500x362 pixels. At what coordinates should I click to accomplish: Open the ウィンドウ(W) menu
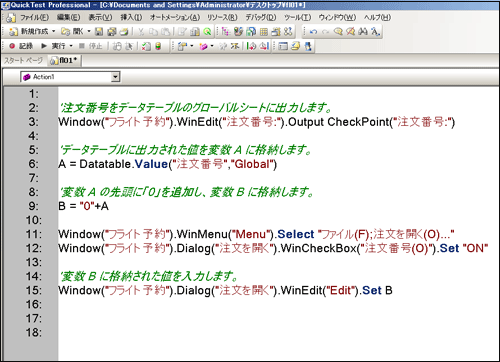point(337,17)
